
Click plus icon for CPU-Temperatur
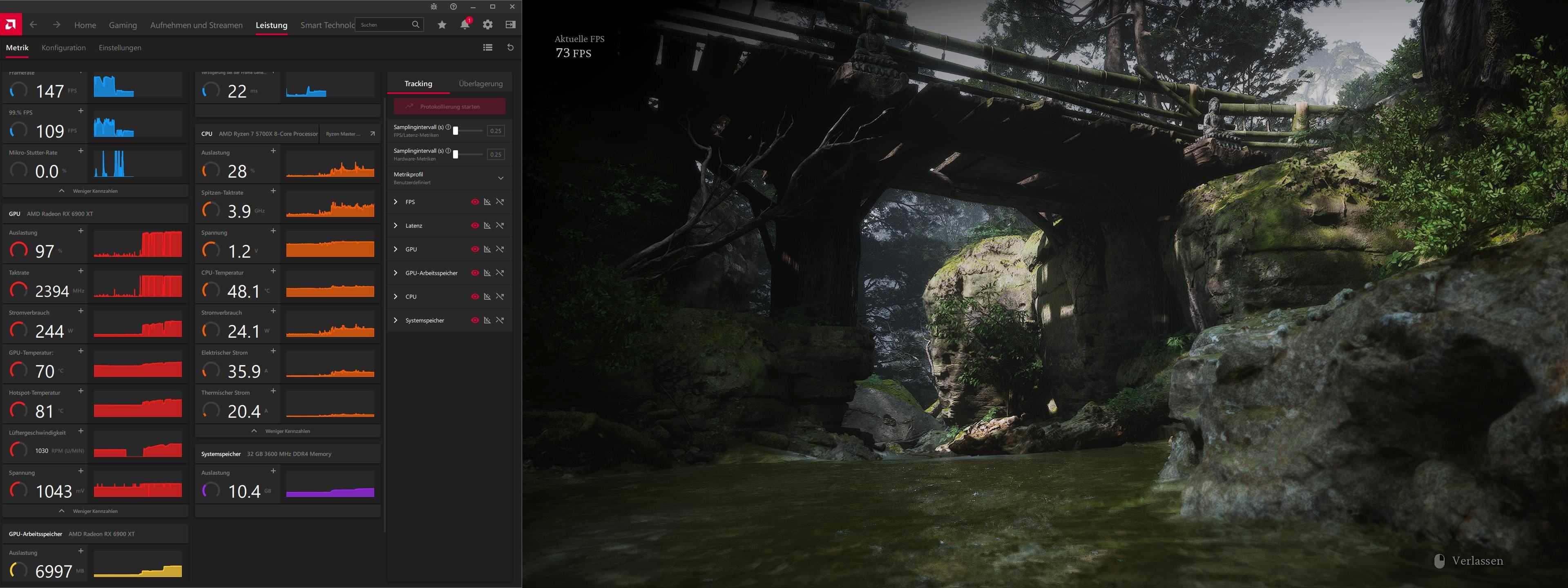(x=273, y=271)
